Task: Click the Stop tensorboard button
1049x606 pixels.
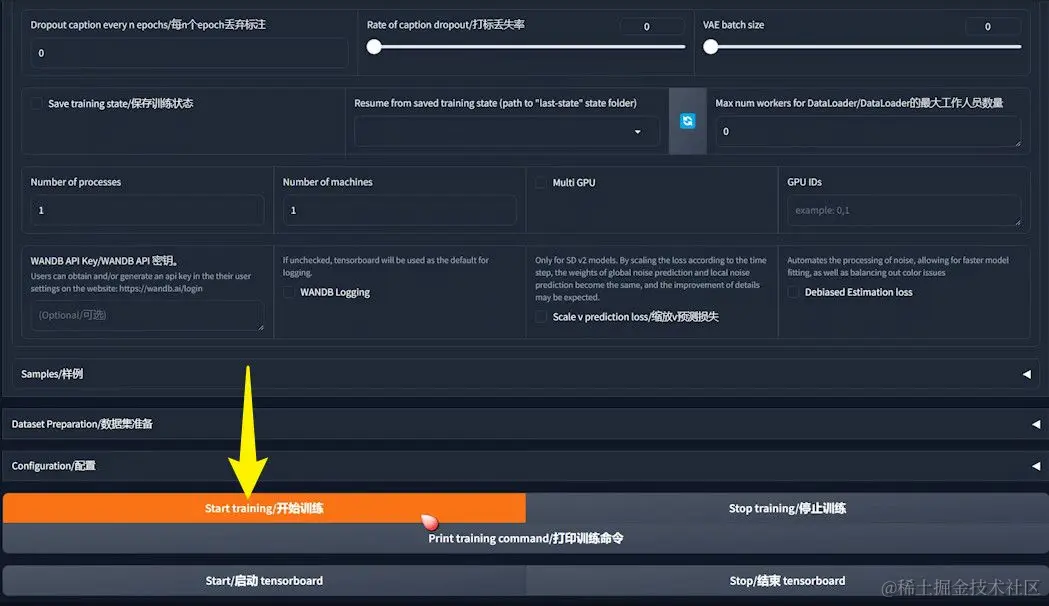Action: 786,580
